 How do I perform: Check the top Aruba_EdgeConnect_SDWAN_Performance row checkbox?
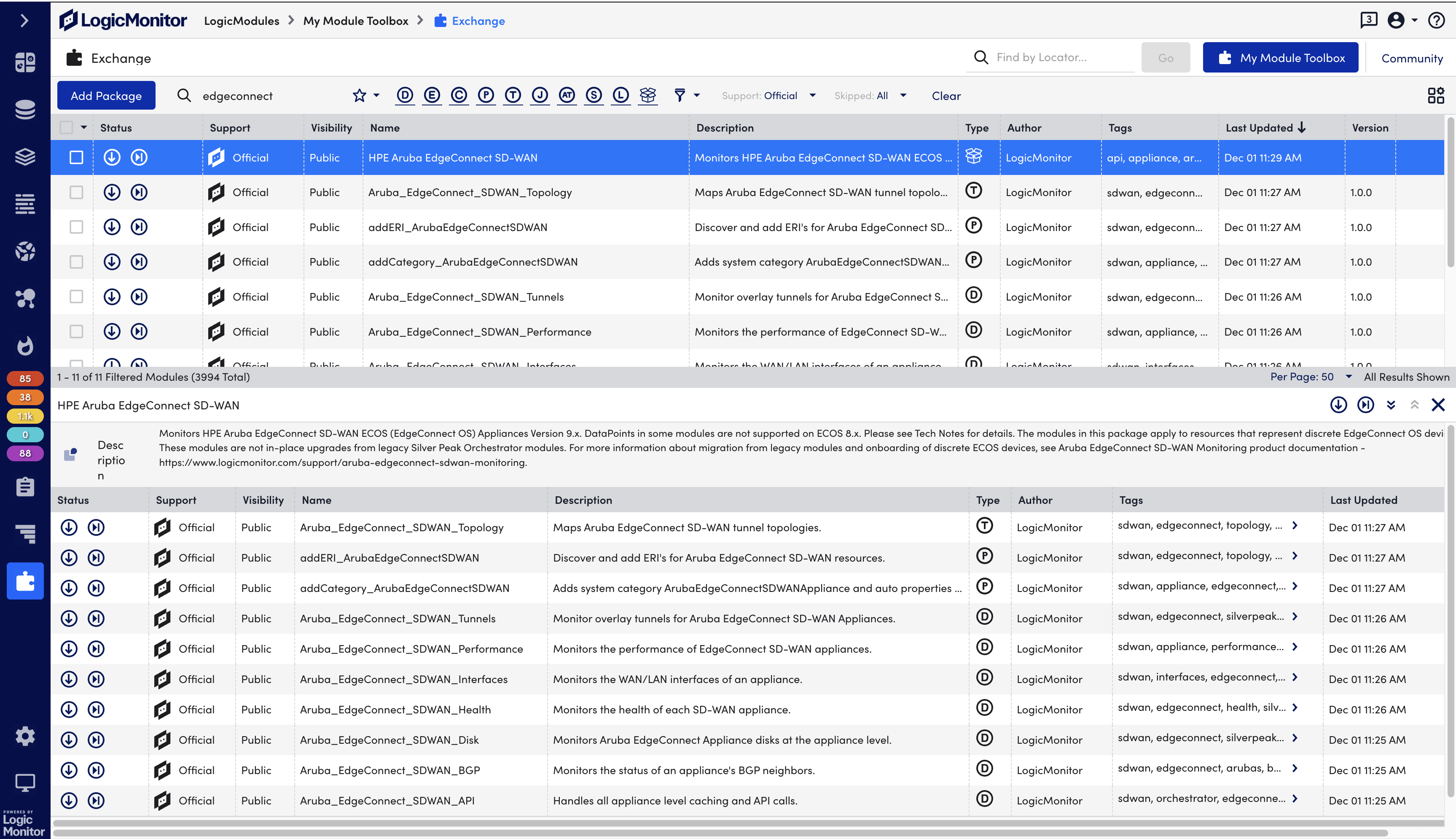coord(76,332)
